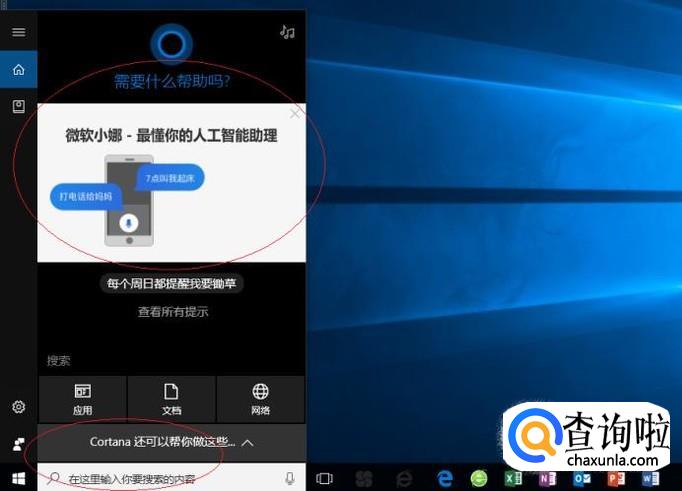This screenshot has width=682, height=491.
Task: Open the dimmed Internet Explorer taskbar icon
Action: pyautogui.click(x=404, y=479)
